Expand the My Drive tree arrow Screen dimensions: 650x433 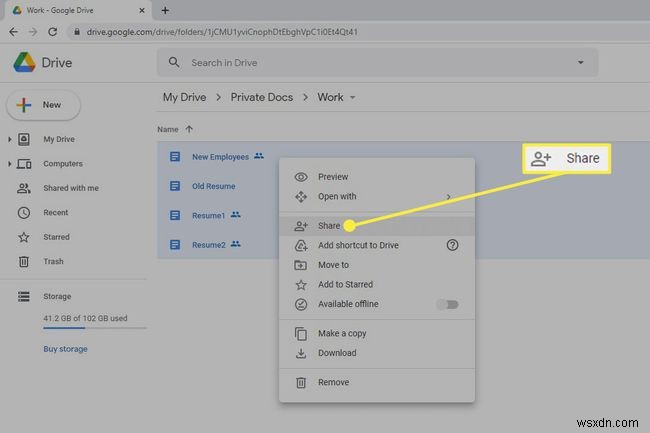pos(10,139)
